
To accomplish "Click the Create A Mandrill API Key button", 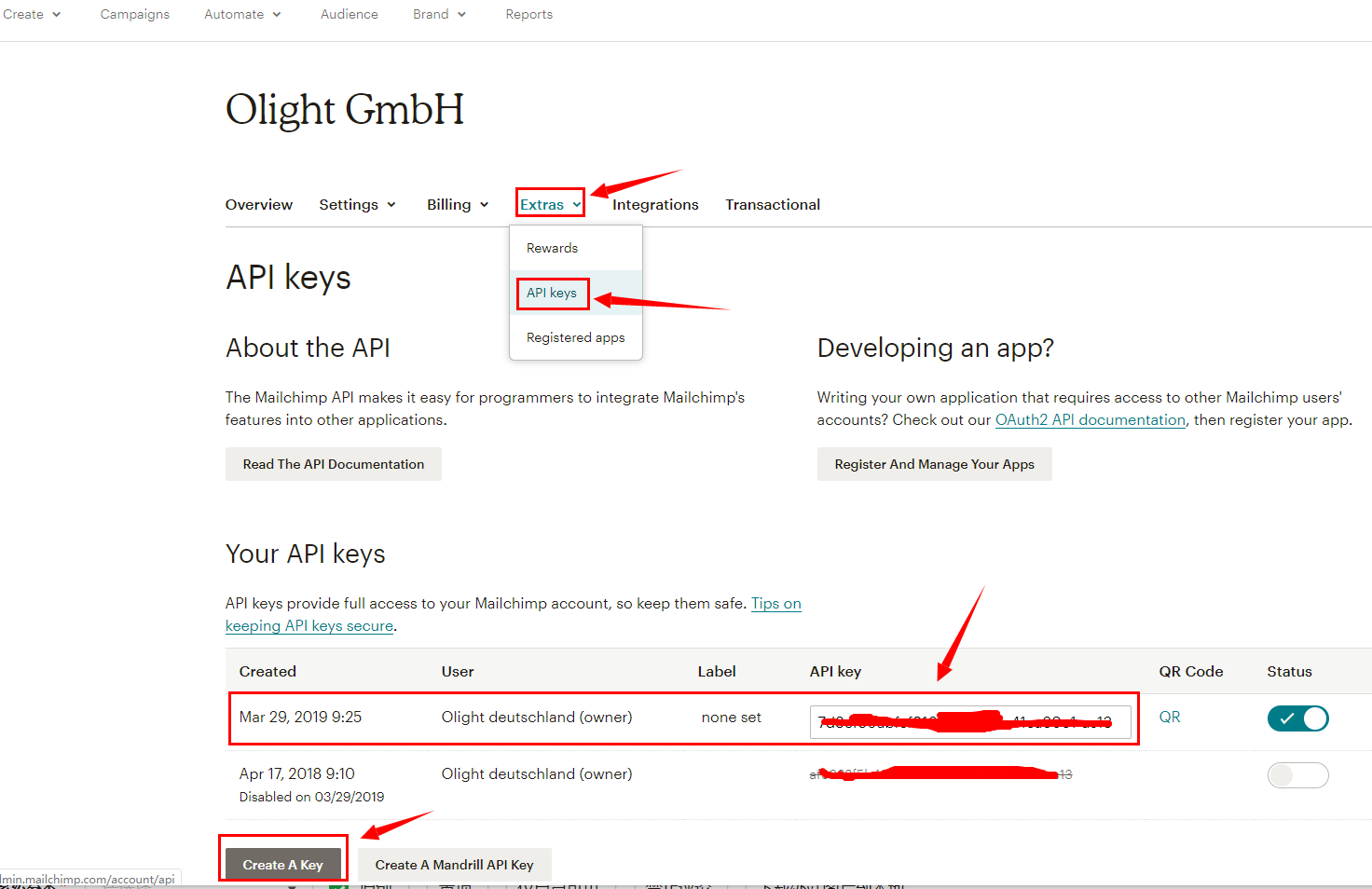I will point(455,865).
